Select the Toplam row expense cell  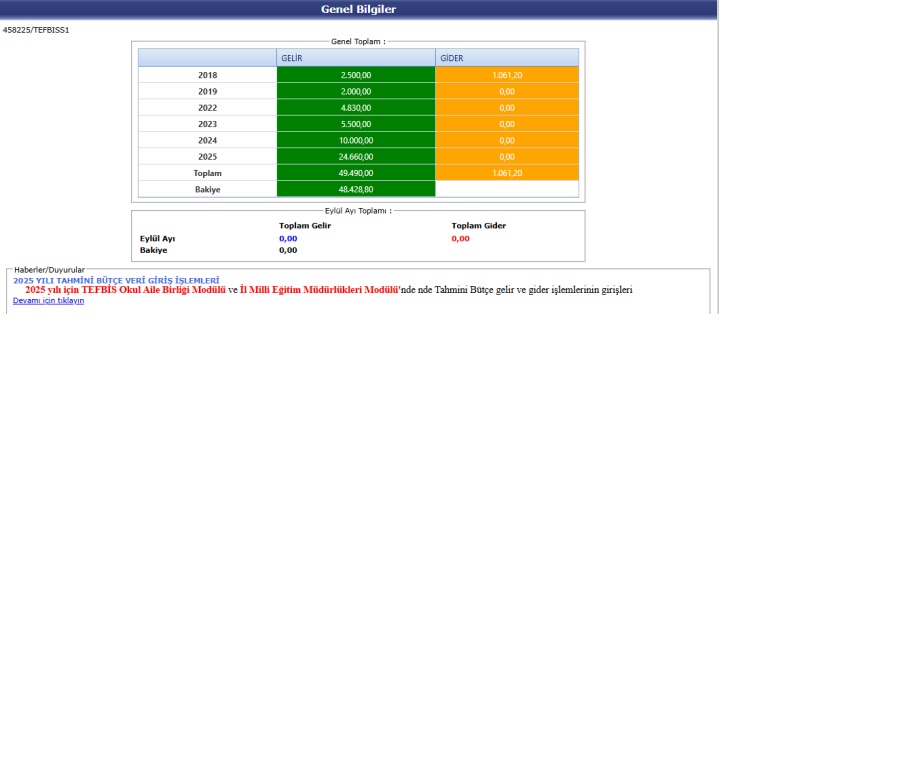[506, 173]
